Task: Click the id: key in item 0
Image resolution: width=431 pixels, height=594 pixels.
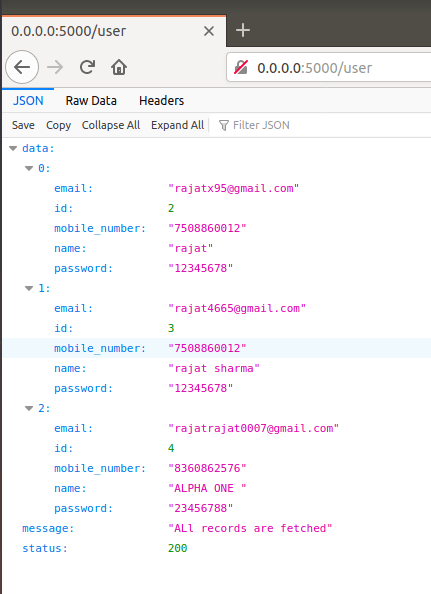Action: pyautogui.click(x=63, y=208)
